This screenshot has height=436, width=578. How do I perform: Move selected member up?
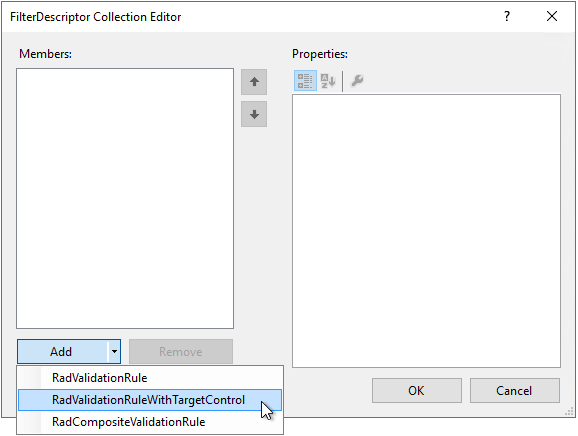click(x=254, y=82)
